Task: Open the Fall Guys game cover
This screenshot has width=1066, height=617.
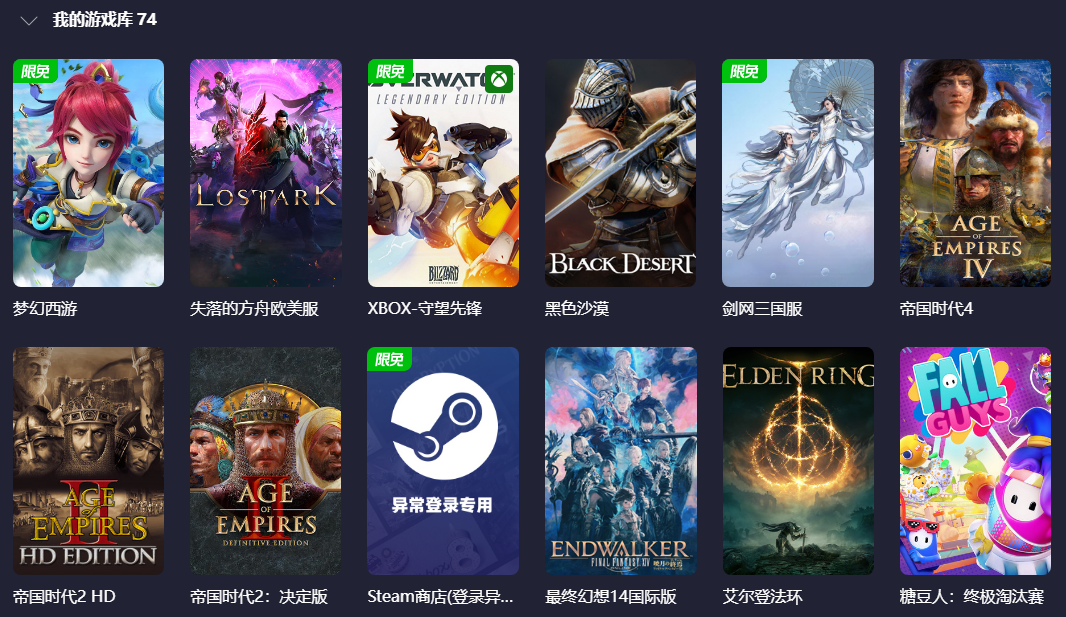Action: coord(976,461)
